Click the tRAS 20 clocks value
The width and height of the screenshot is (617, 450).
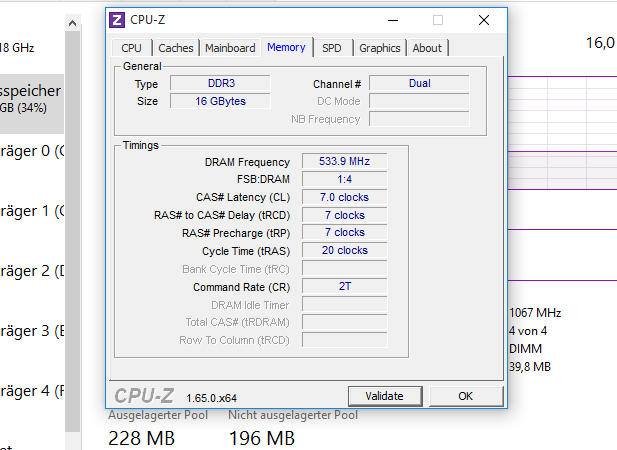pyautogui.click(x=345, y=251)
